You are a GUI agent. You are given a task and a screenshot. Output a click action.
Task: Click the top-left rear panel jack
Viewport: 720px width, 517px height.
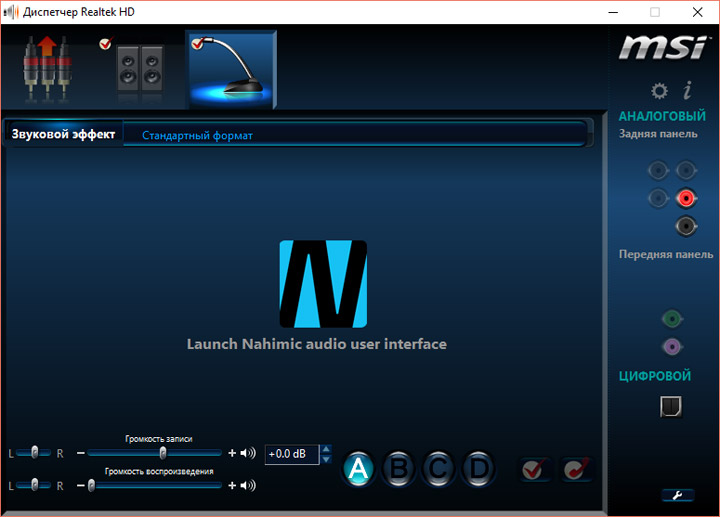click(x=658, y=171)
